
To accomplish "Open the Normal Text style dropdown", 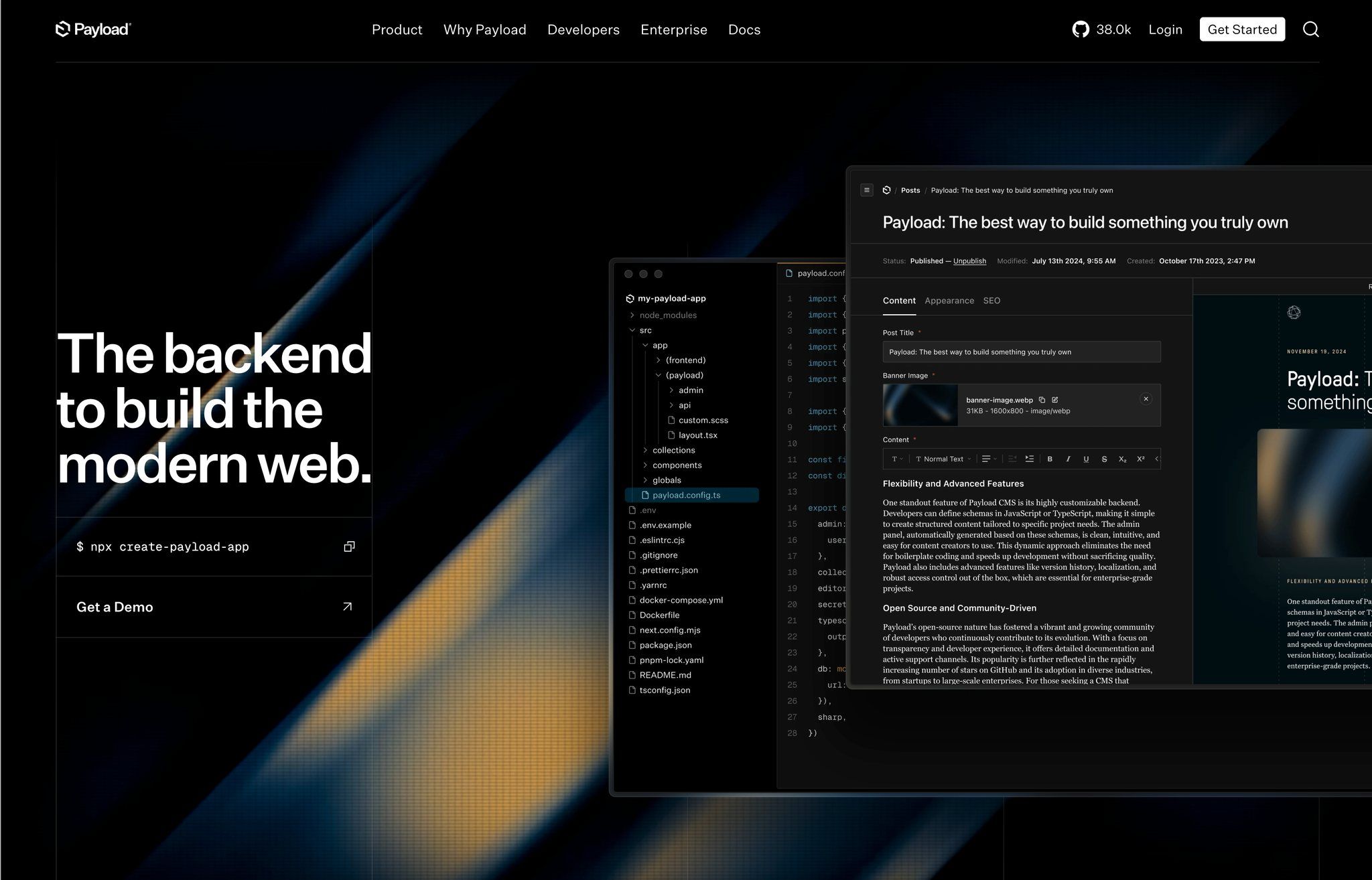I will click(x=943, y=459).
